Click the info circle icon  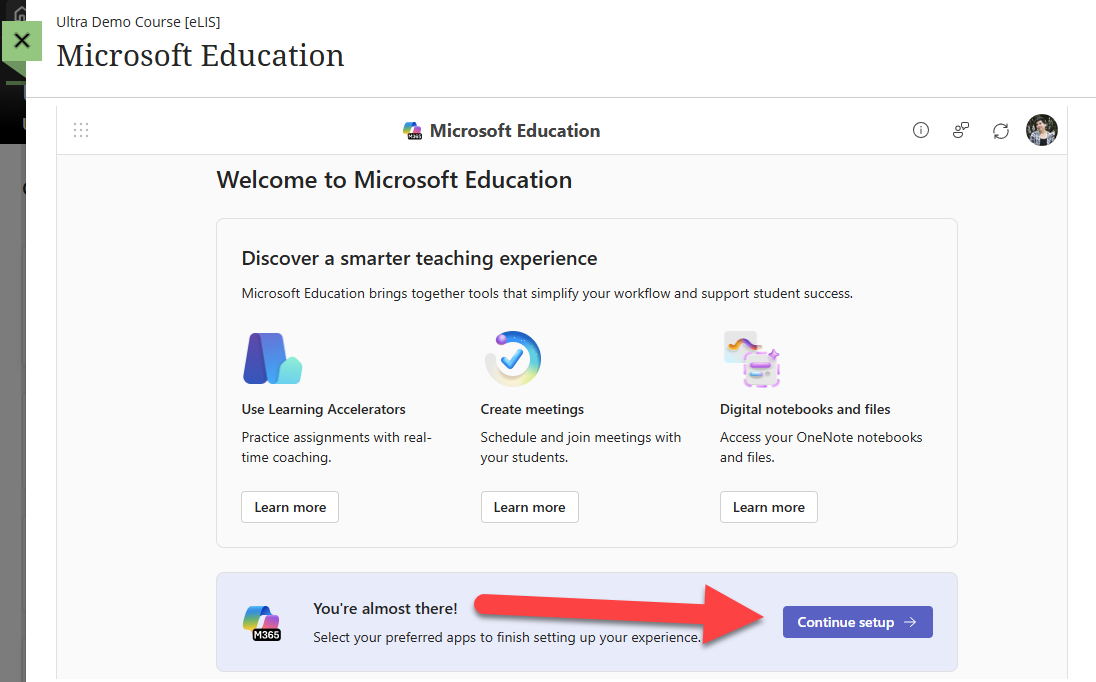pos(921,130)
